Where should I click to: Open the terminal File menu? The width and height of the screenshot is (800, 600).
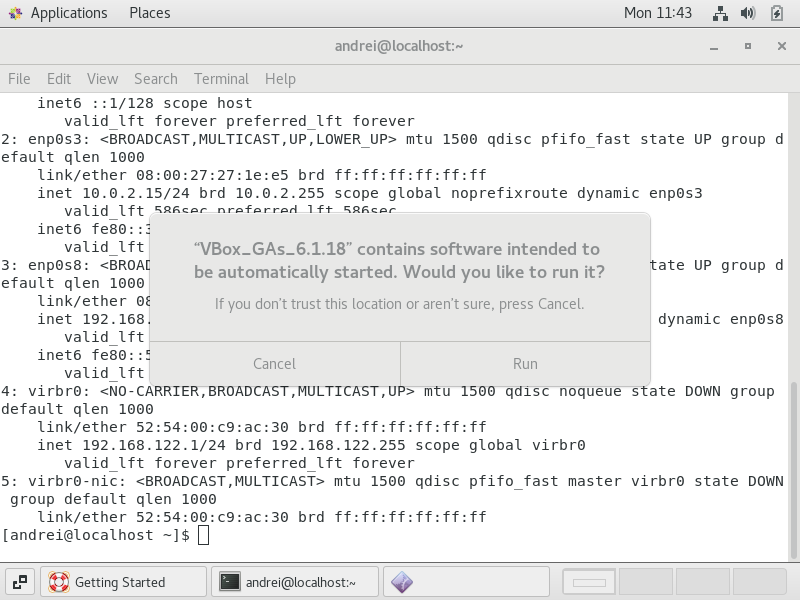click(x=19, y=79)
